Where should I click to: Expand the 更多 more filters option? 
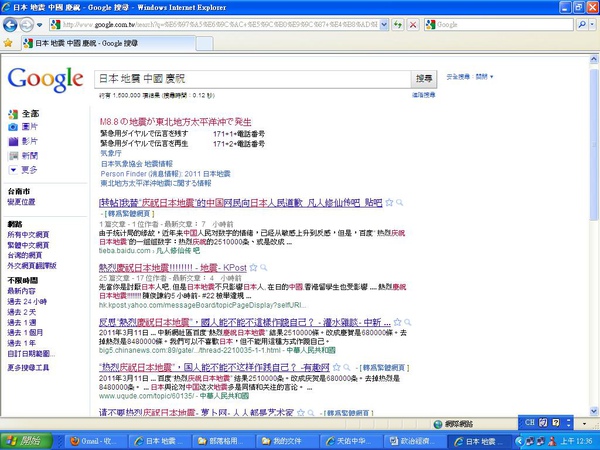[29, 170]
